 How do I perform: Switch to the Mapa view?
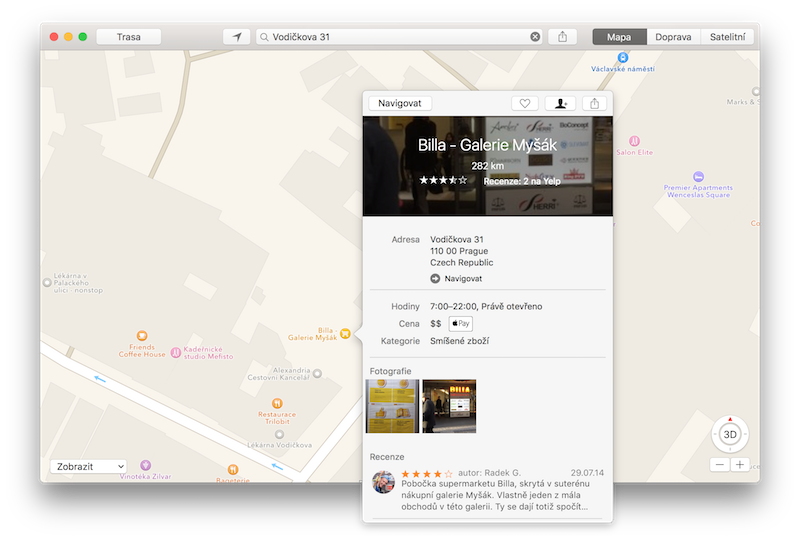click(x=619, y=37)
